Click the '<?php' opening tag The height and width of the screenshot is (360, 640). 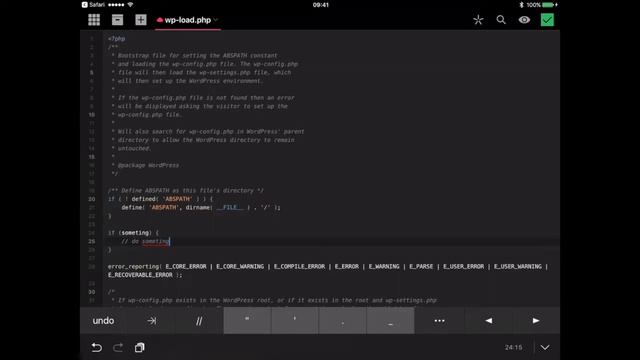click(x=117, y=39)
